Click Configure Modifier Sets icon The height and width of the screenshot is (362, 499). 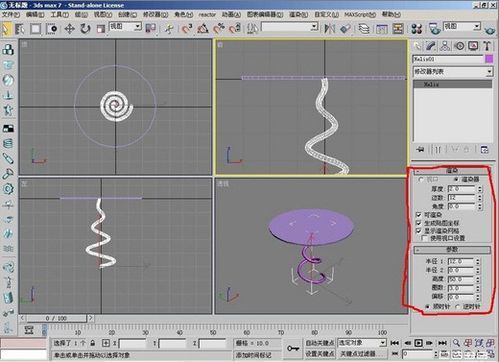(484, 149)
